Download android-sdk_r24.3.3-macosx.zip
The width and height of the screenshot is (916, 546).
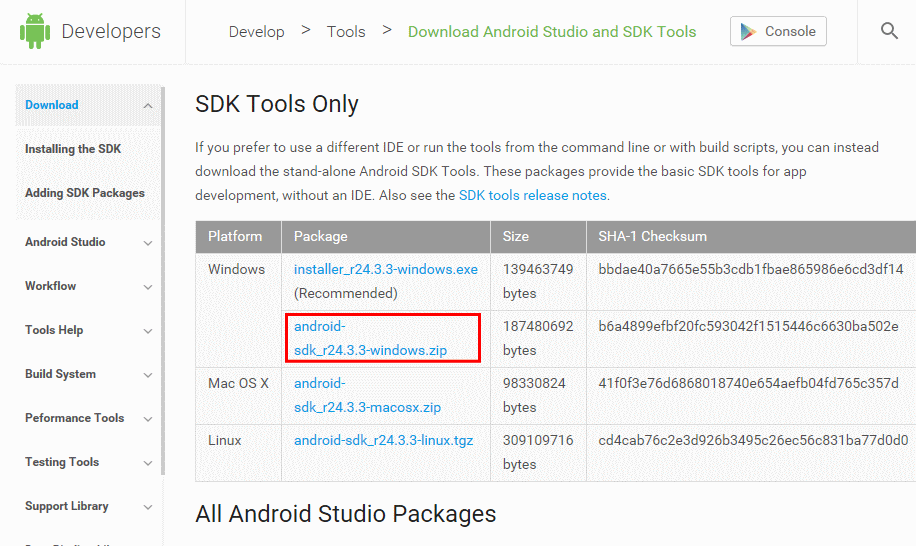tap(367, 395)
